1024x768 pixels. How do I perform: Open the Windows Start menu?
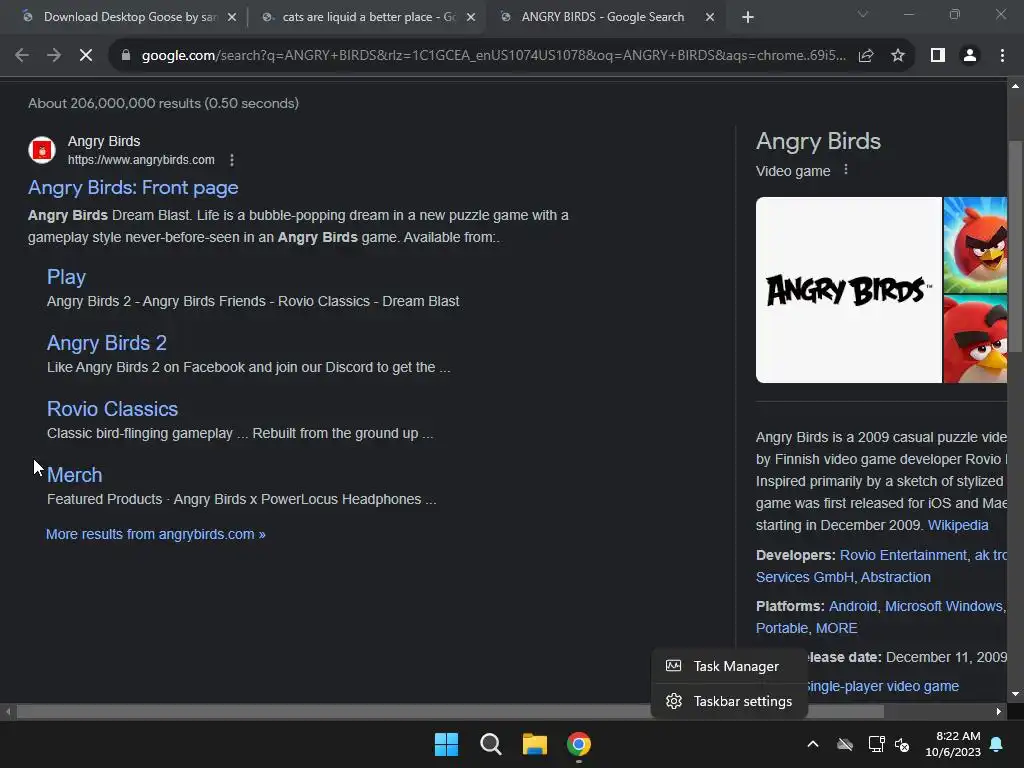pos(446,744)
